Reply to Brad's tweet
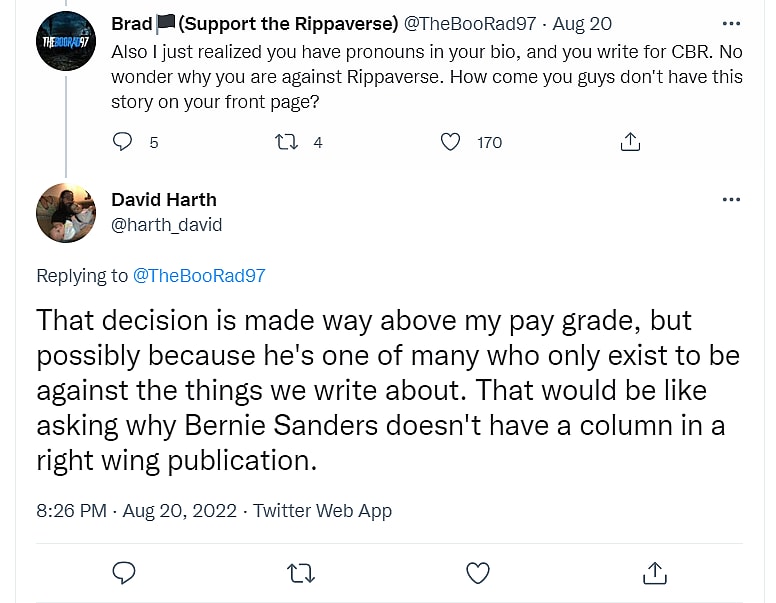Screen dimensions: 776x603 point(123,142)
